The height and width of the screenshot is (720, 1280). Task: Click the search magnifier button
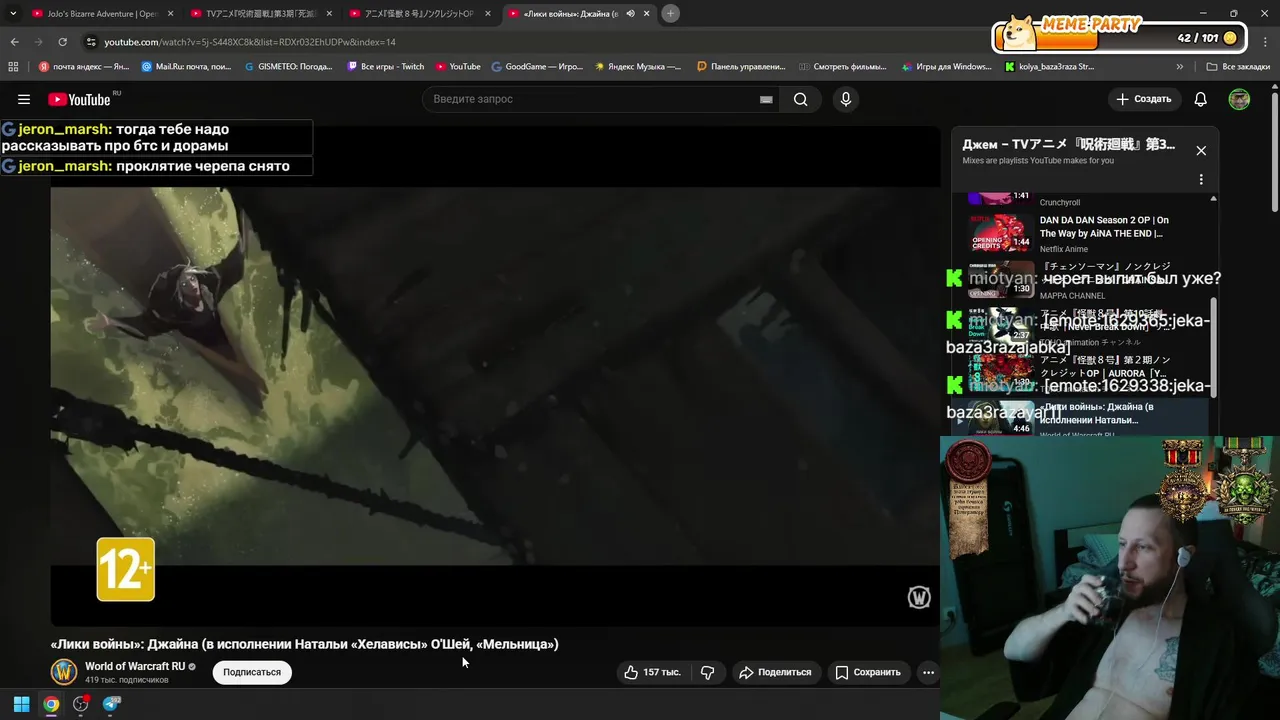click(x=800, y=99)
